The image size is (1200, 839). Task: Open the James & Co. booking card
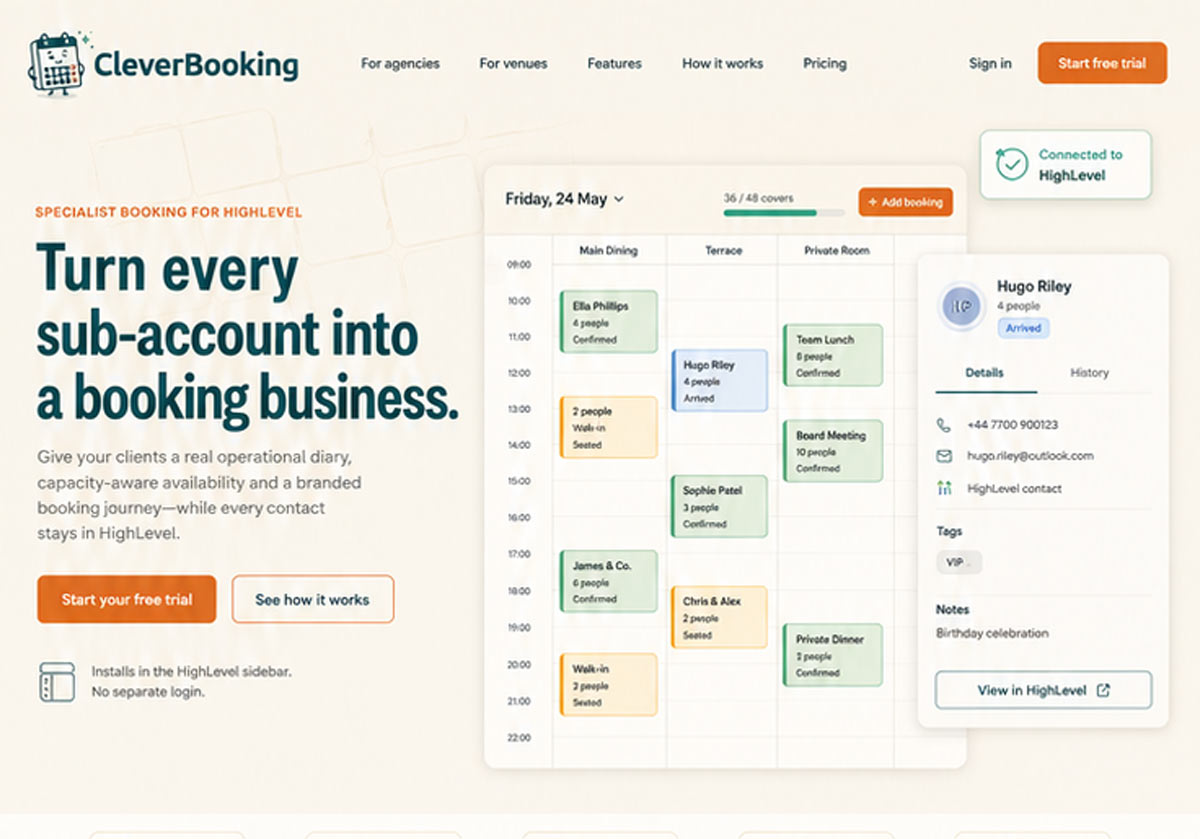(608, 581)
